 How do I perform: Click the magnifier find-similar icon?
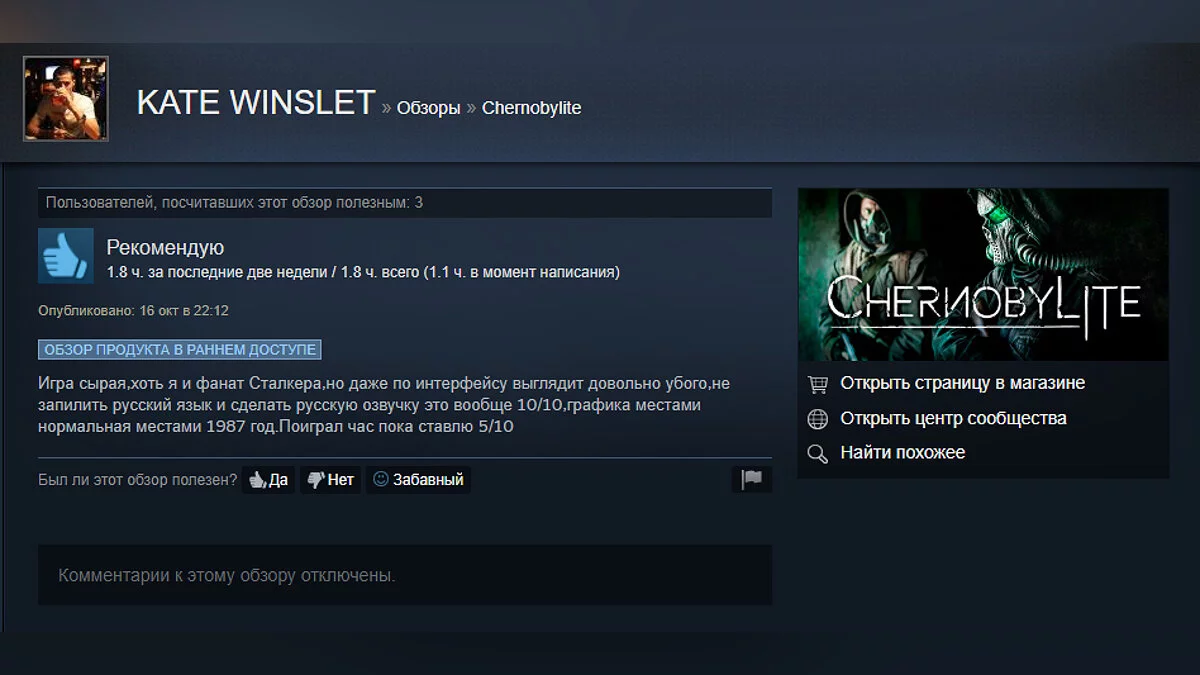(x=818, y=454)
